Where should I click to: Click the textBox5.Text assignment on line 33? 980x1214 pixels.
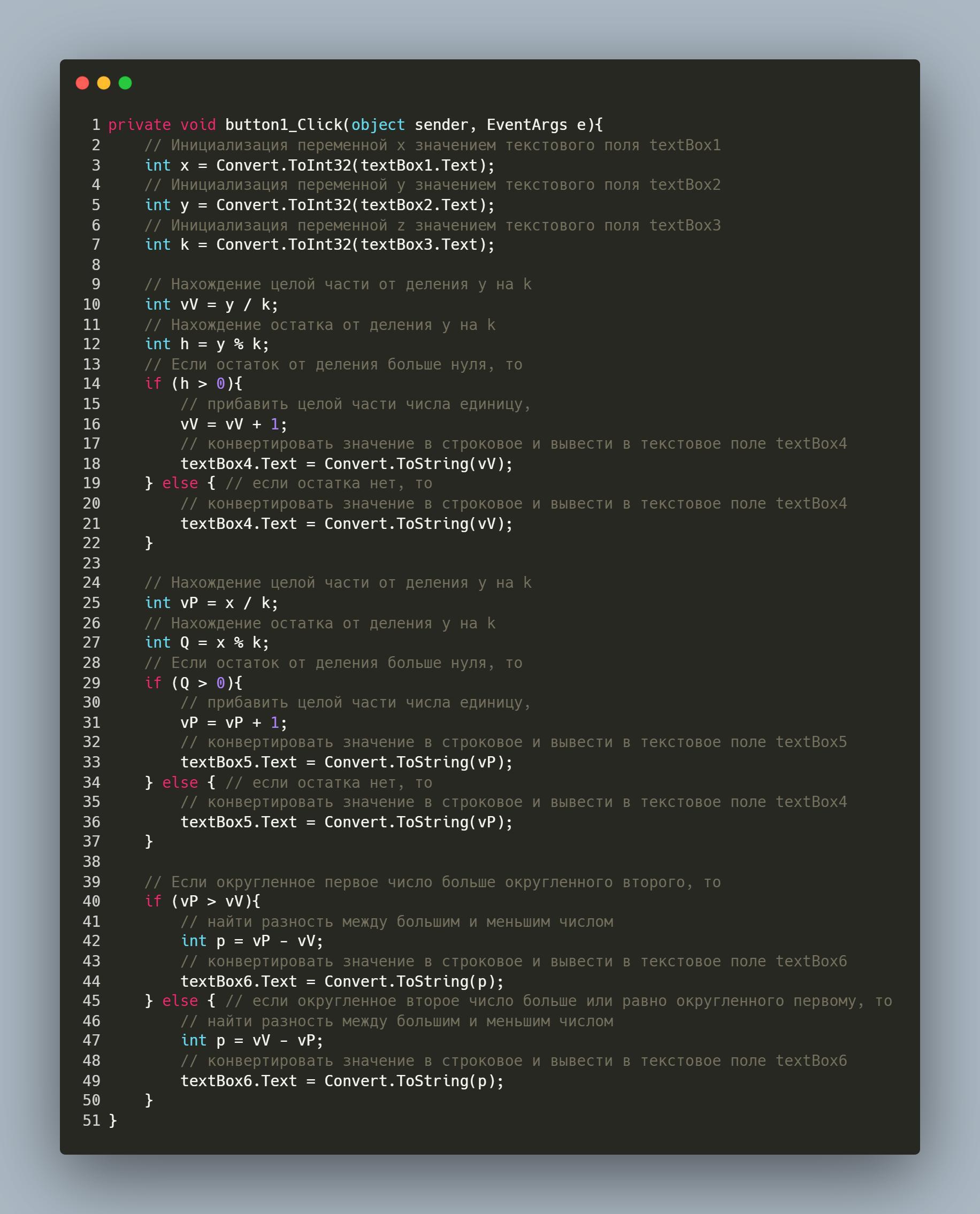coord(347,762)
